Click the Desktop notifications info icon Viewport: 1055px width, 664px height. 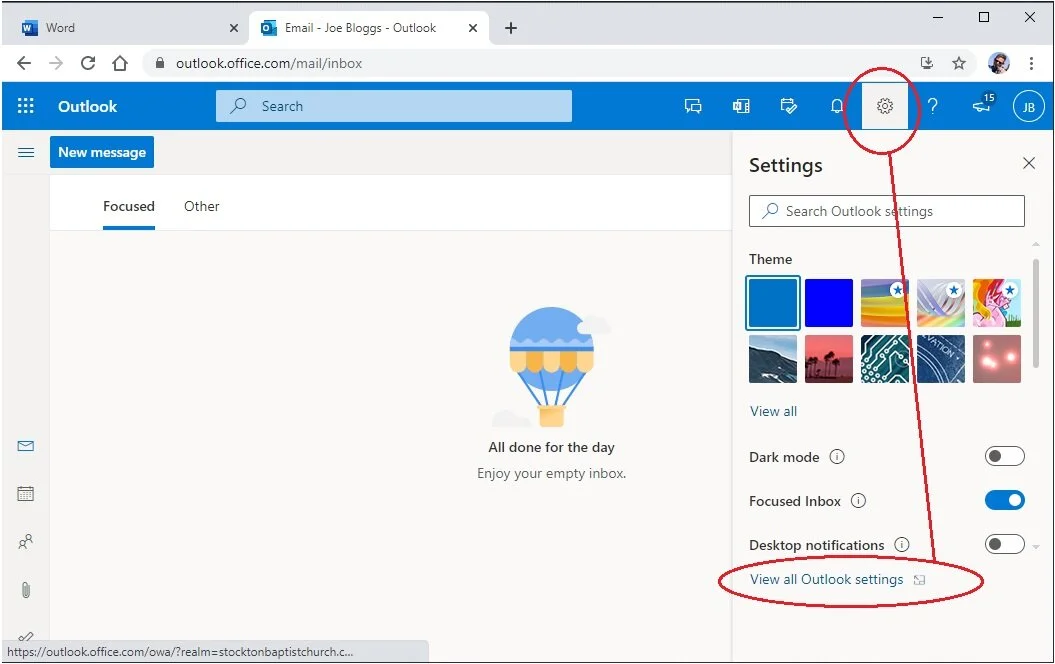click(902, 544)
